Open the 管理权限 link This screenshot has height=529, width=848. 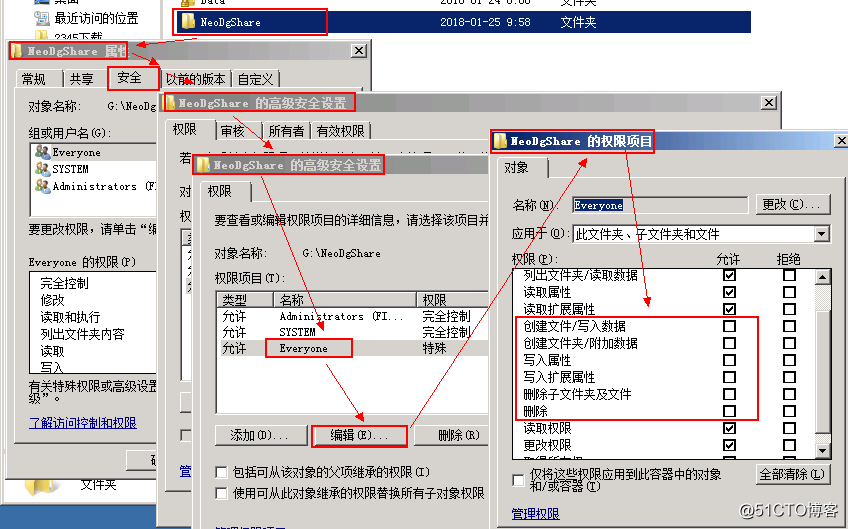coord(535,514)
